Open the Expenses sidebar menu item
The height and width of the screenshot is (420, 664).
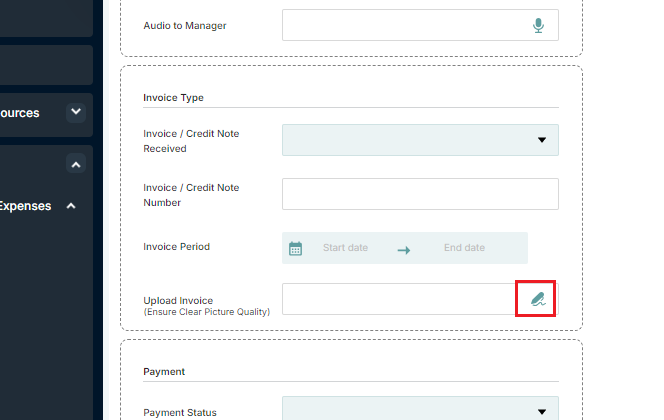tap(25, 206)
